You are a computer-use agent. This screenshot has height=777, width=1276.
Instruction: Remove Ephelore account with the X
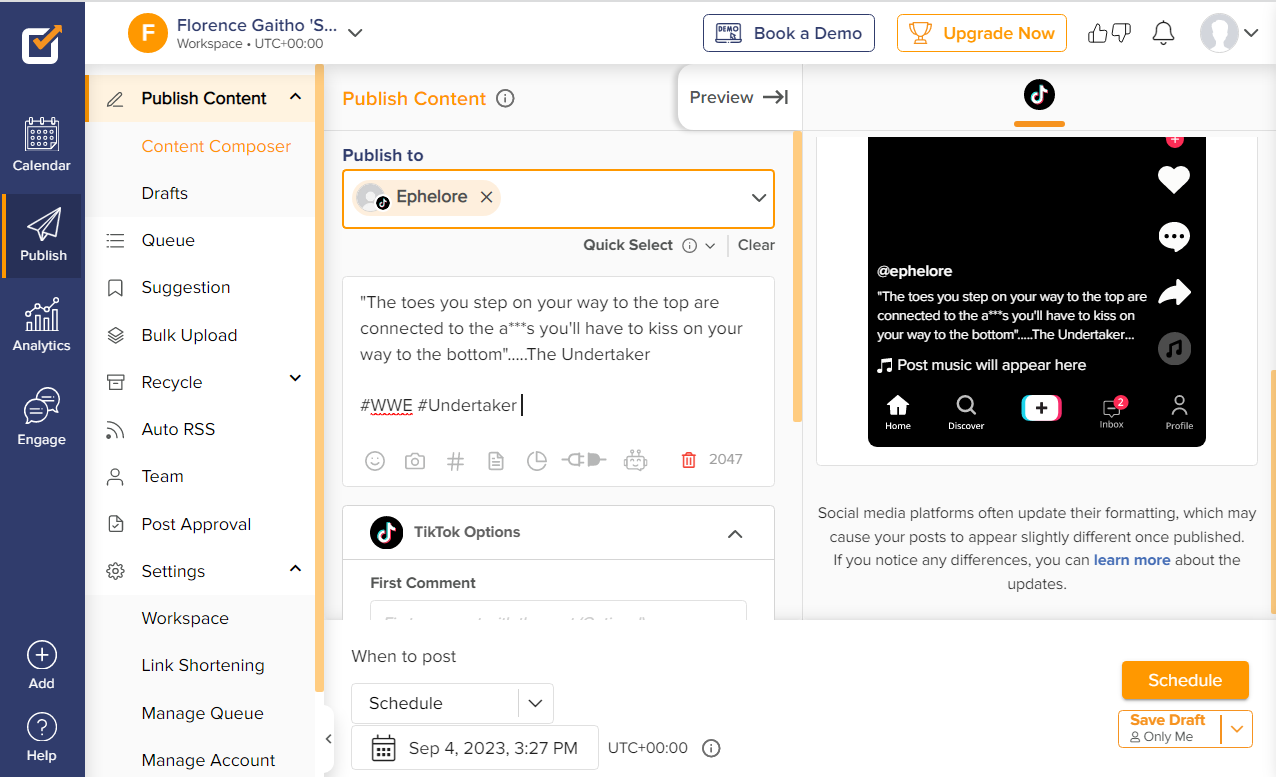coord(486,197)
